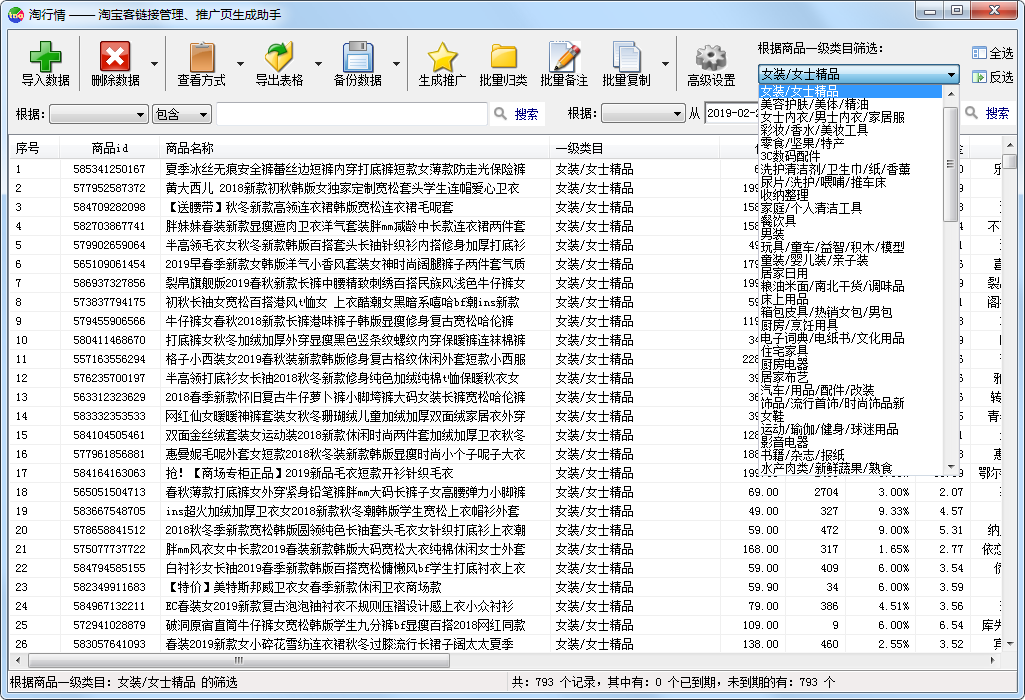Click the 批量归类 folder icon
The image size is (1025, 700).
coord(503,64)
